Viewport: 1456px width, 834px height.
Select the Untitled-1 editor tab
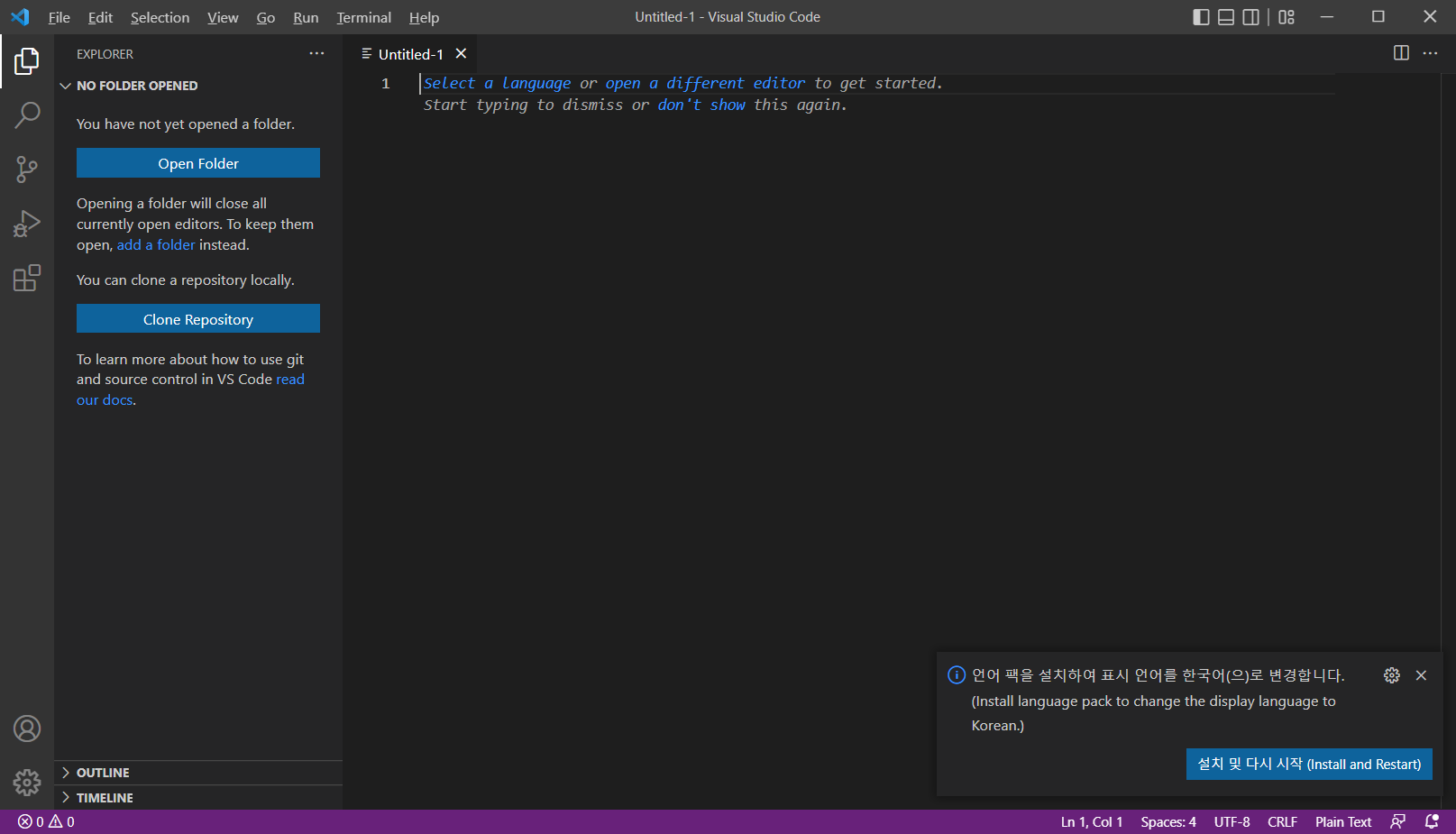[410, 54]
